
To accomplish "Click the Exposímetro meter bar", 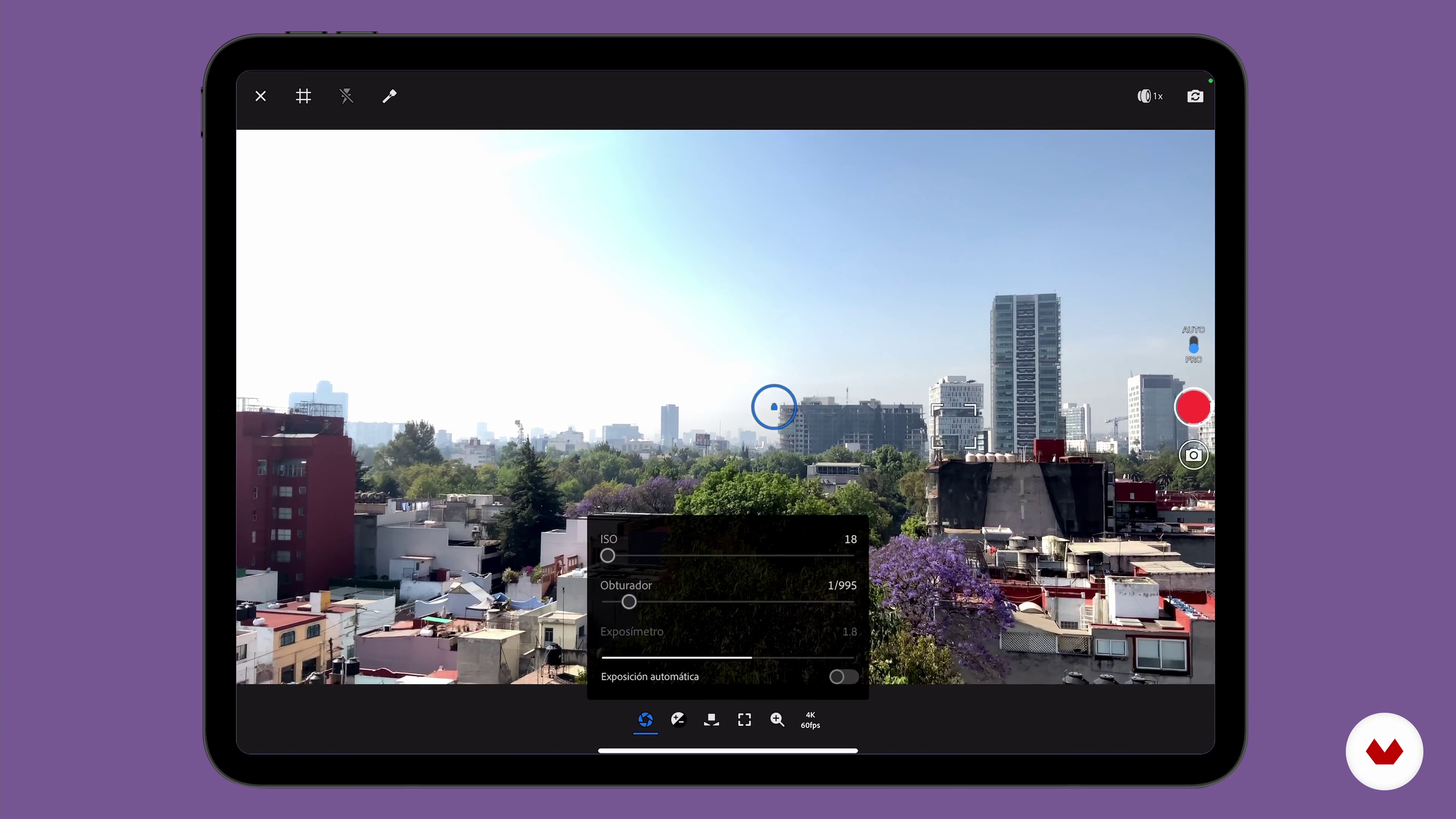I will click(x=728, y=657).
